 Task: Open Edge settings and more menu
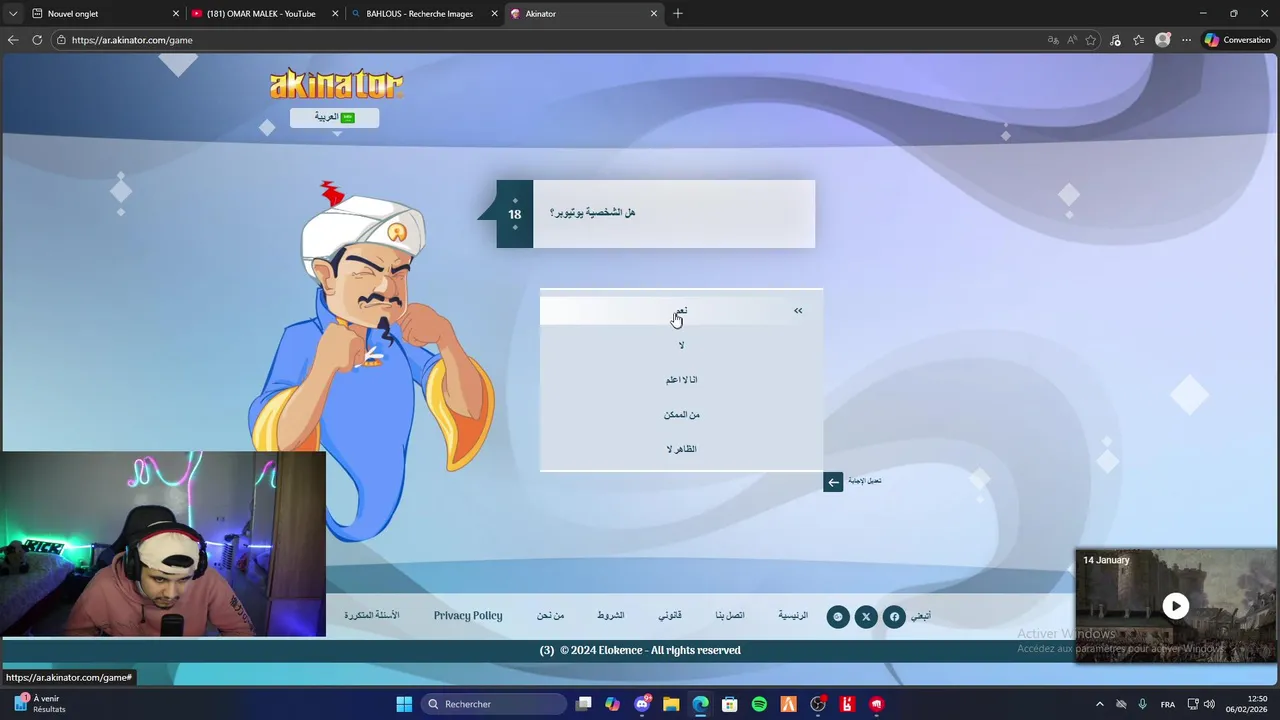[x=1186, y=40]
